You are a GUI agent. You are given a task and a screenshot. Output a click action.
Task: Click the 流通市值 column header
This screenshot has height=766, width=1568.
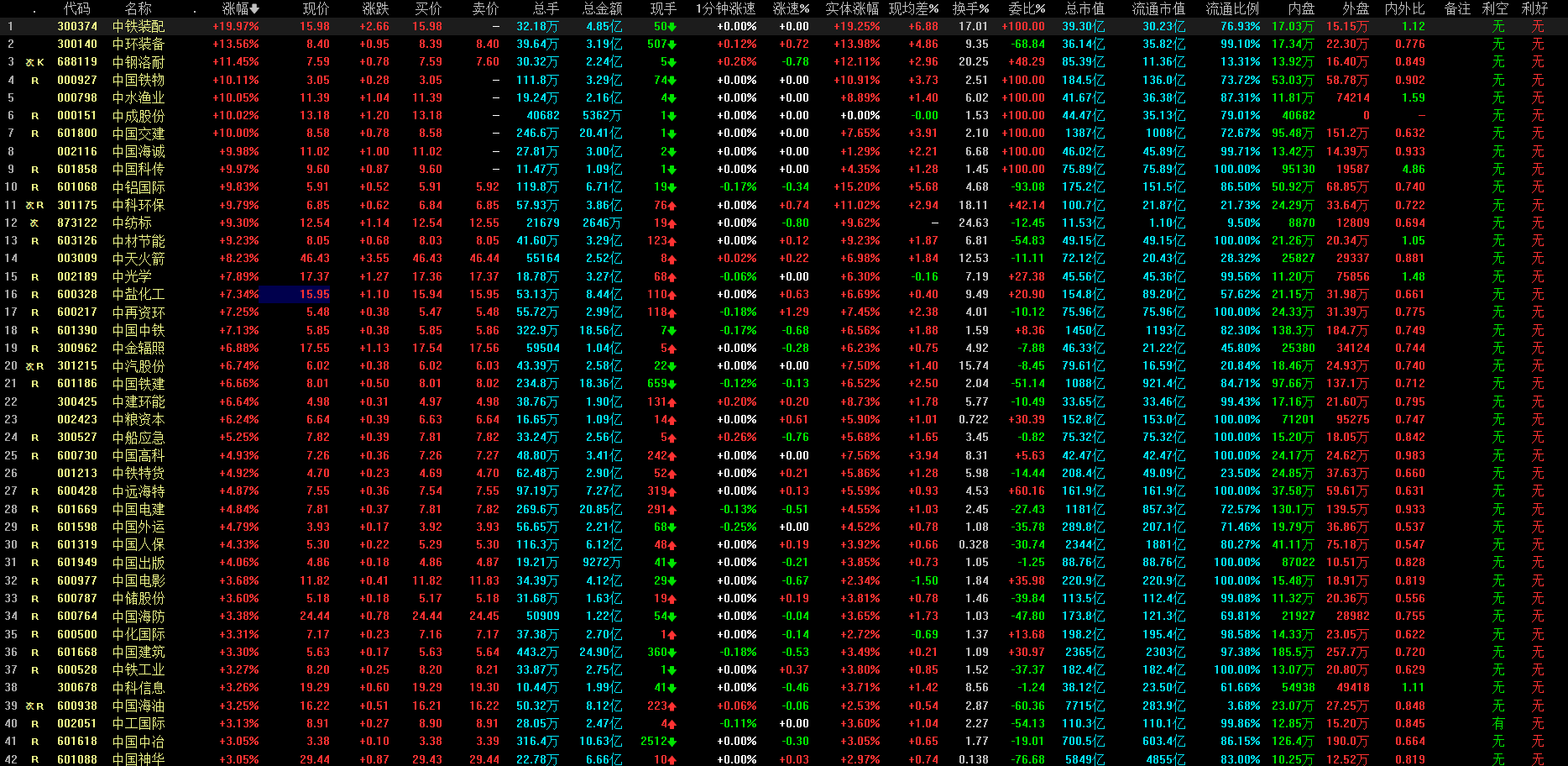(1158, 8)
